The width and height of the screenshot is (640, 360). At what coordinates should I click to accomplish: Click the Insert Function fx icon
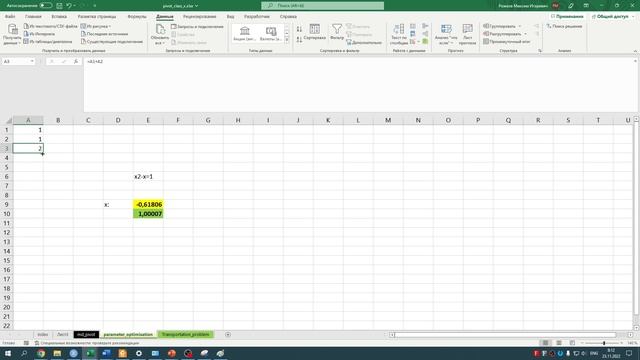point(76,61)
